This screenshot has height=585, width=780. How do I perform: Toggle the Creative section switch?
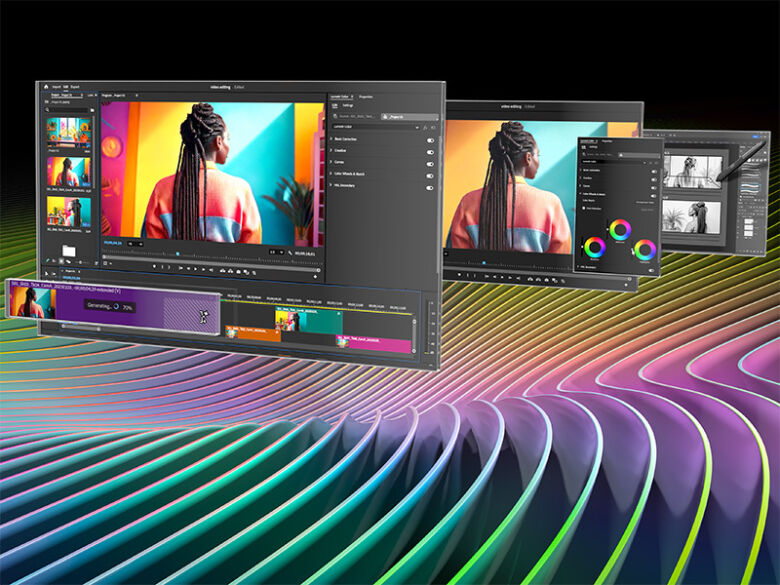(x=430, y=153)
